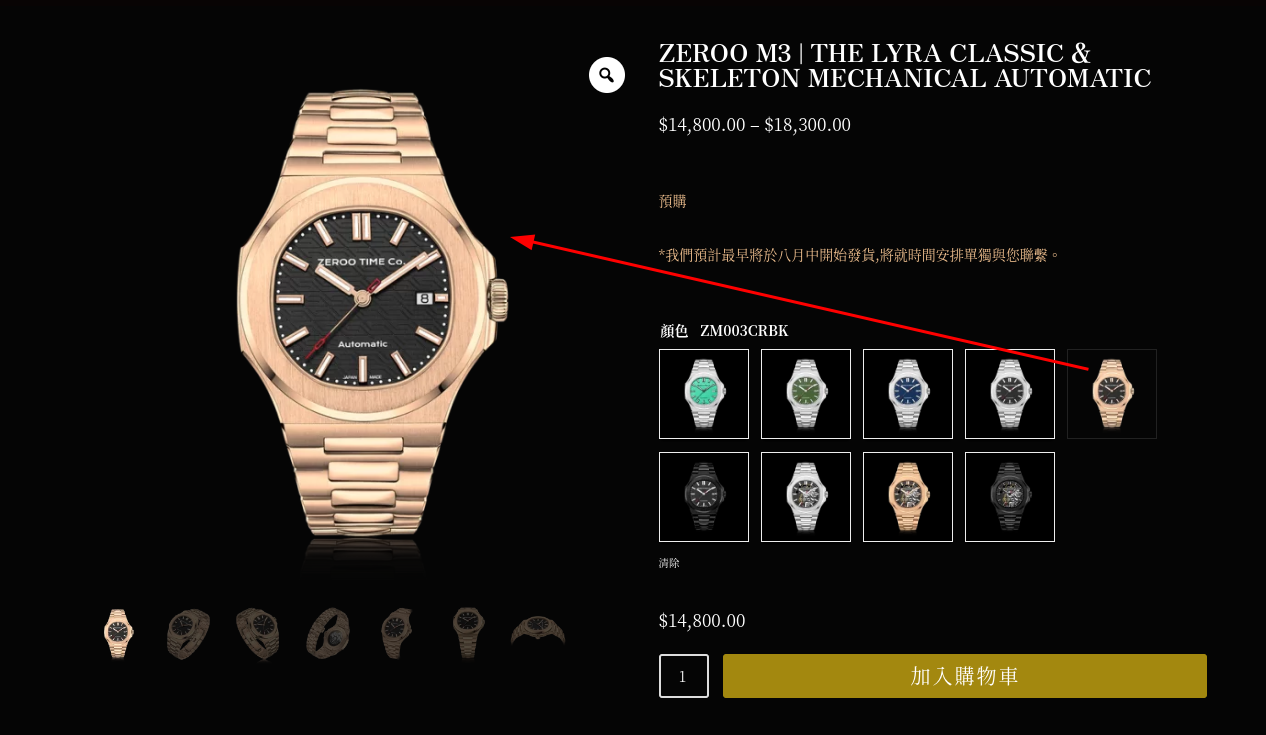Clear the selected color with 清除 link
The height and width of the screenshot is (735, 1266).
click(x=669, y=563)
